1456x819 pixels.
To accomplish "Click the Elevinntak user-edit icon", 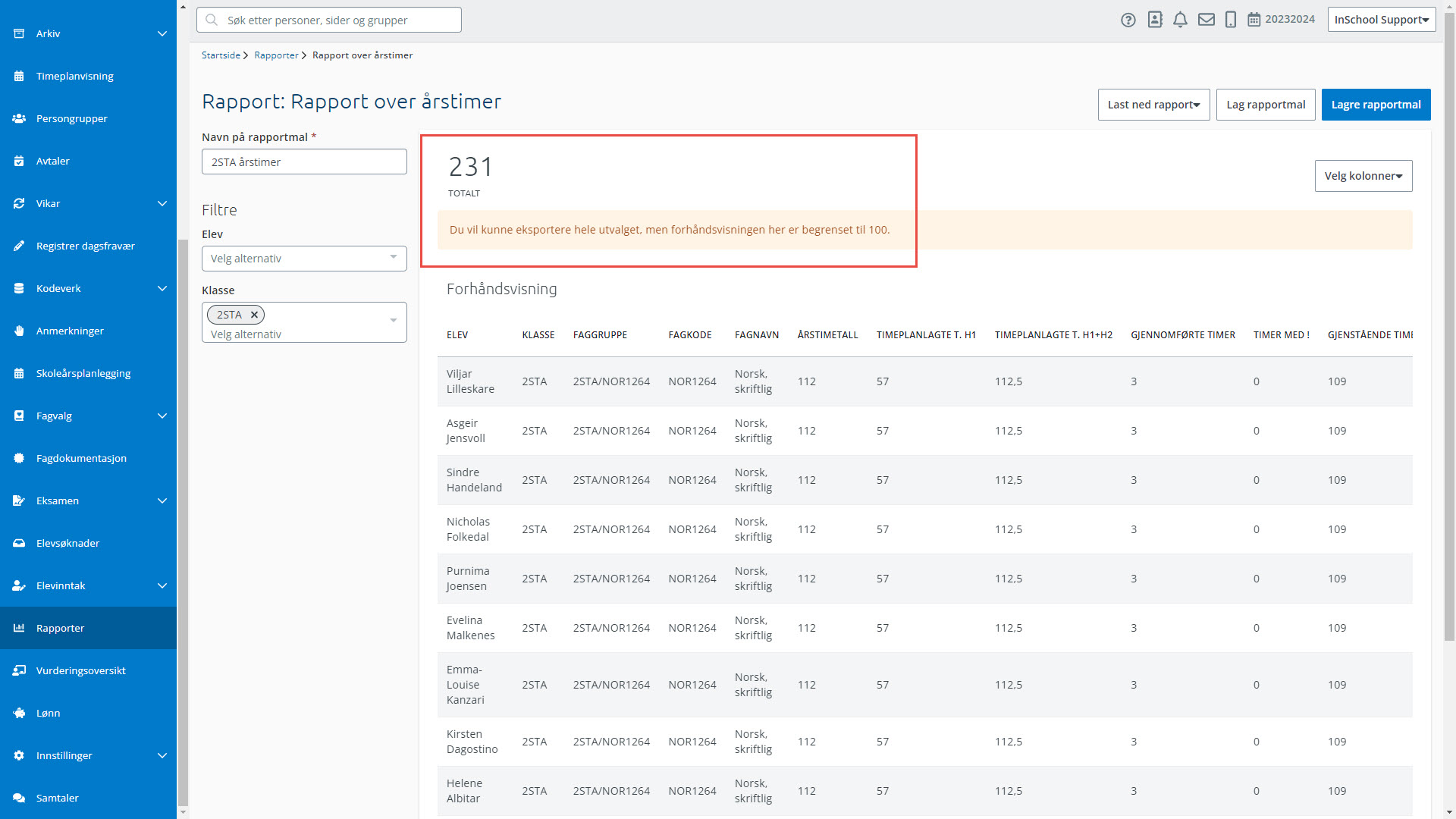I will tap(19, 585).
